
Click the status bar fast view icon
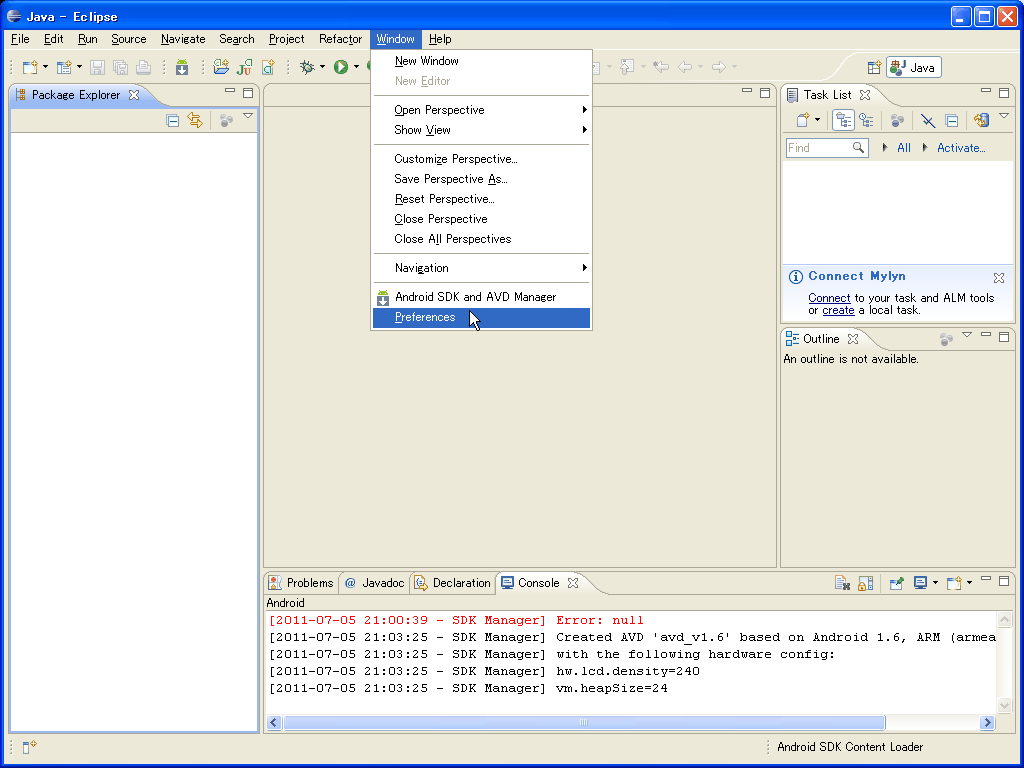29,747
